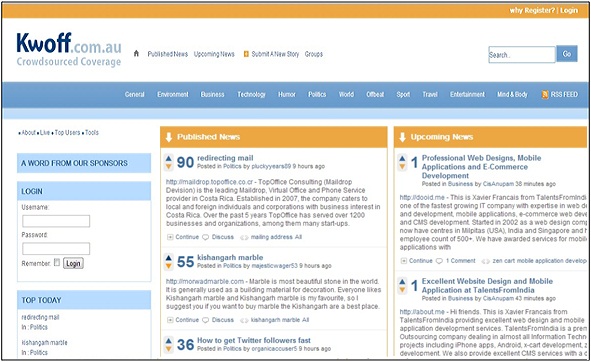Open user pluckyyears89 profile

point(271,166)
